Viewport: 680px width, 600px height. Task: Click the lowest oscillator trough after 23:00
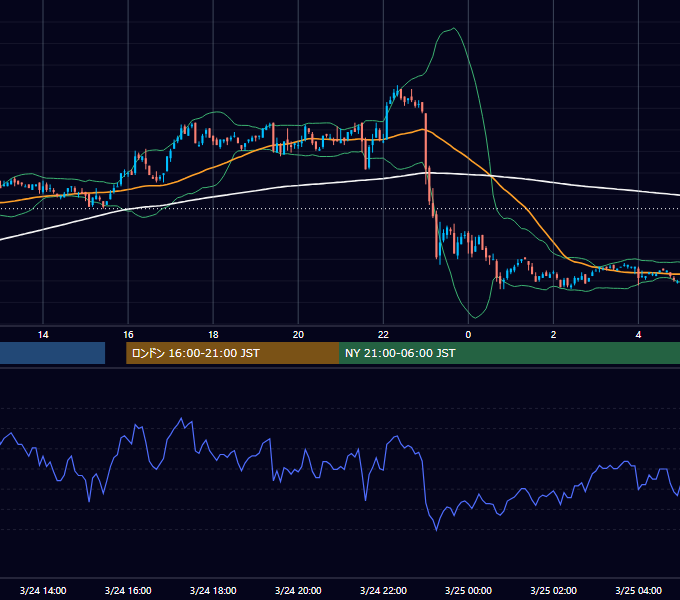coord(436,529)
